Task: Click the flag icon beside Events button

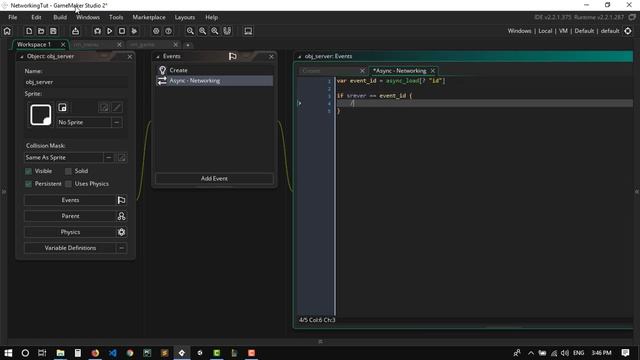Action: coord(121,200)
